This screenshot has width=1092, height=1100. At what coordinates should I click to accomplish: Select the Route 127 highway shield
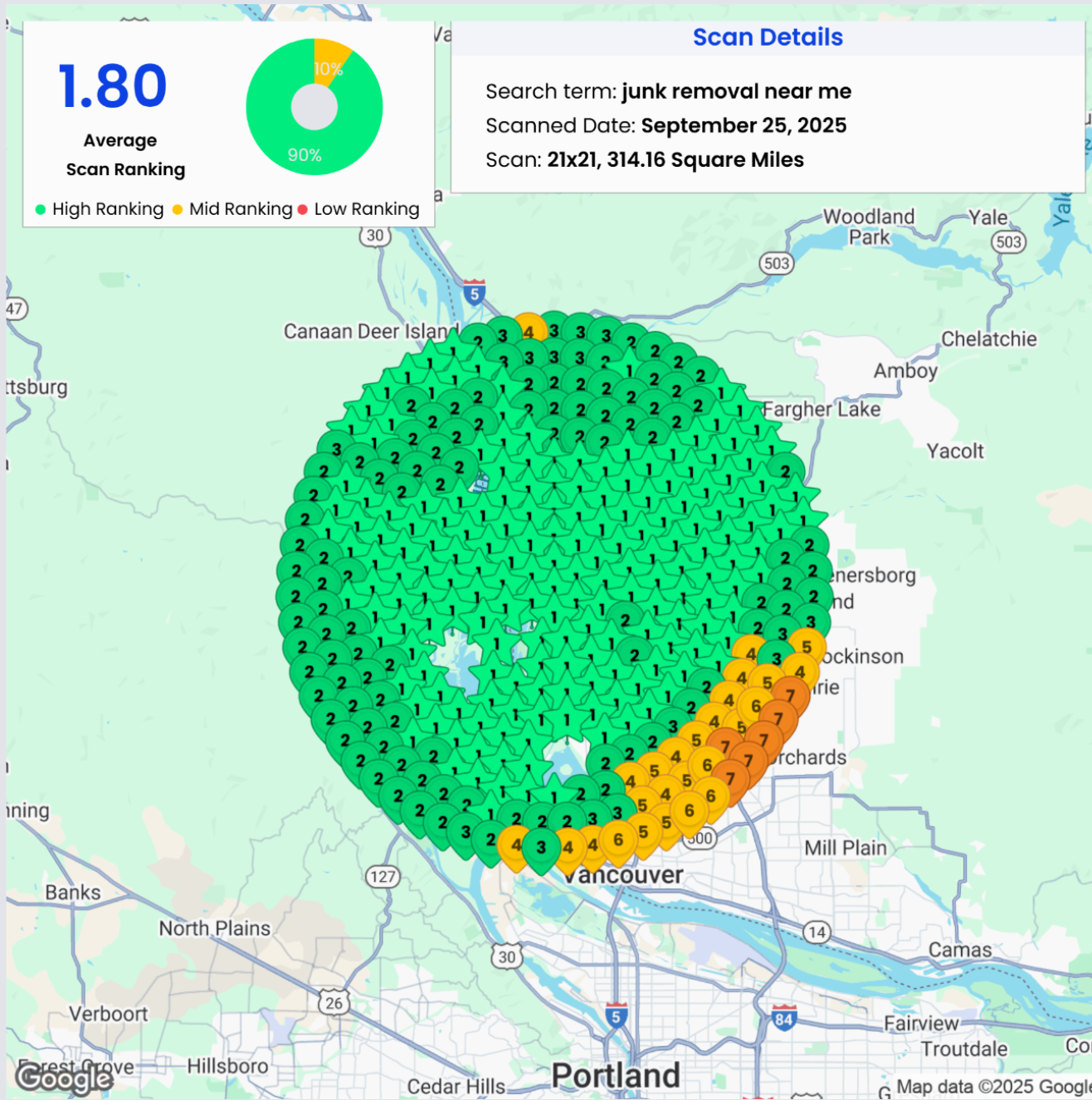(383, 877)
